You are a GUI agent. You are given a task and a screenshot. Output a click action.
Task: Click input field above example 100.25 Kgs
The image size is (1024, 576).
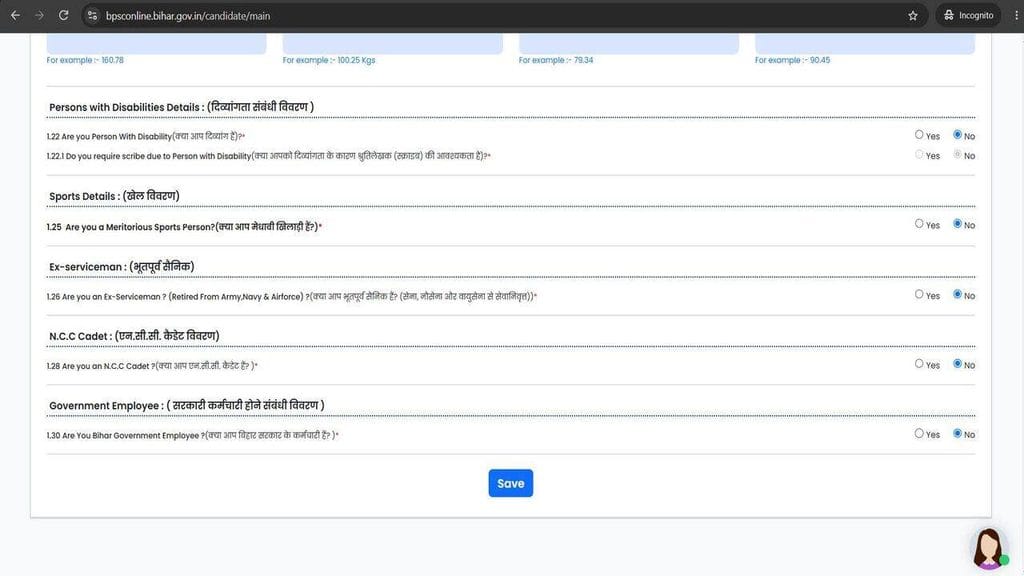pos(392,44)
